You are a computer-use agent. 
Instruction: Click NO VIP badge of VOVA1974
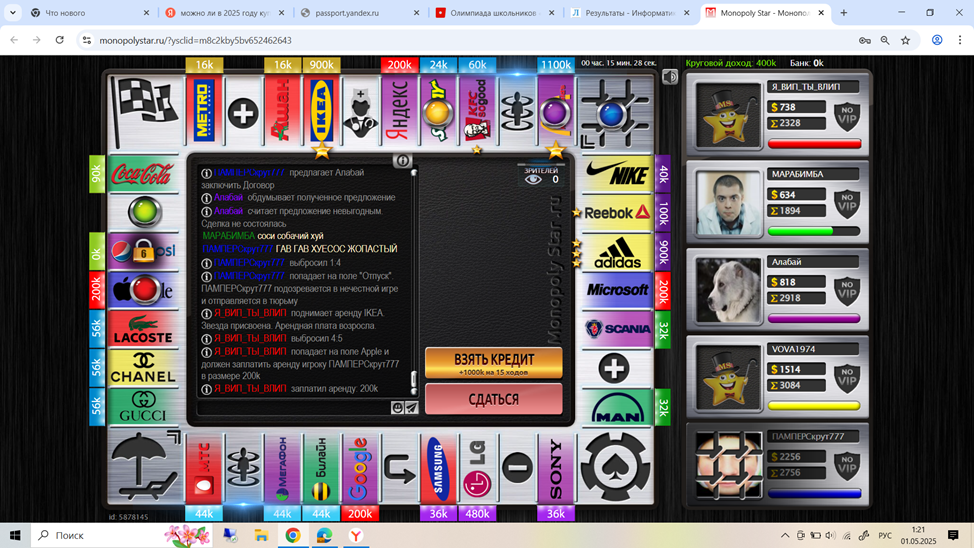tap(847, 378)
